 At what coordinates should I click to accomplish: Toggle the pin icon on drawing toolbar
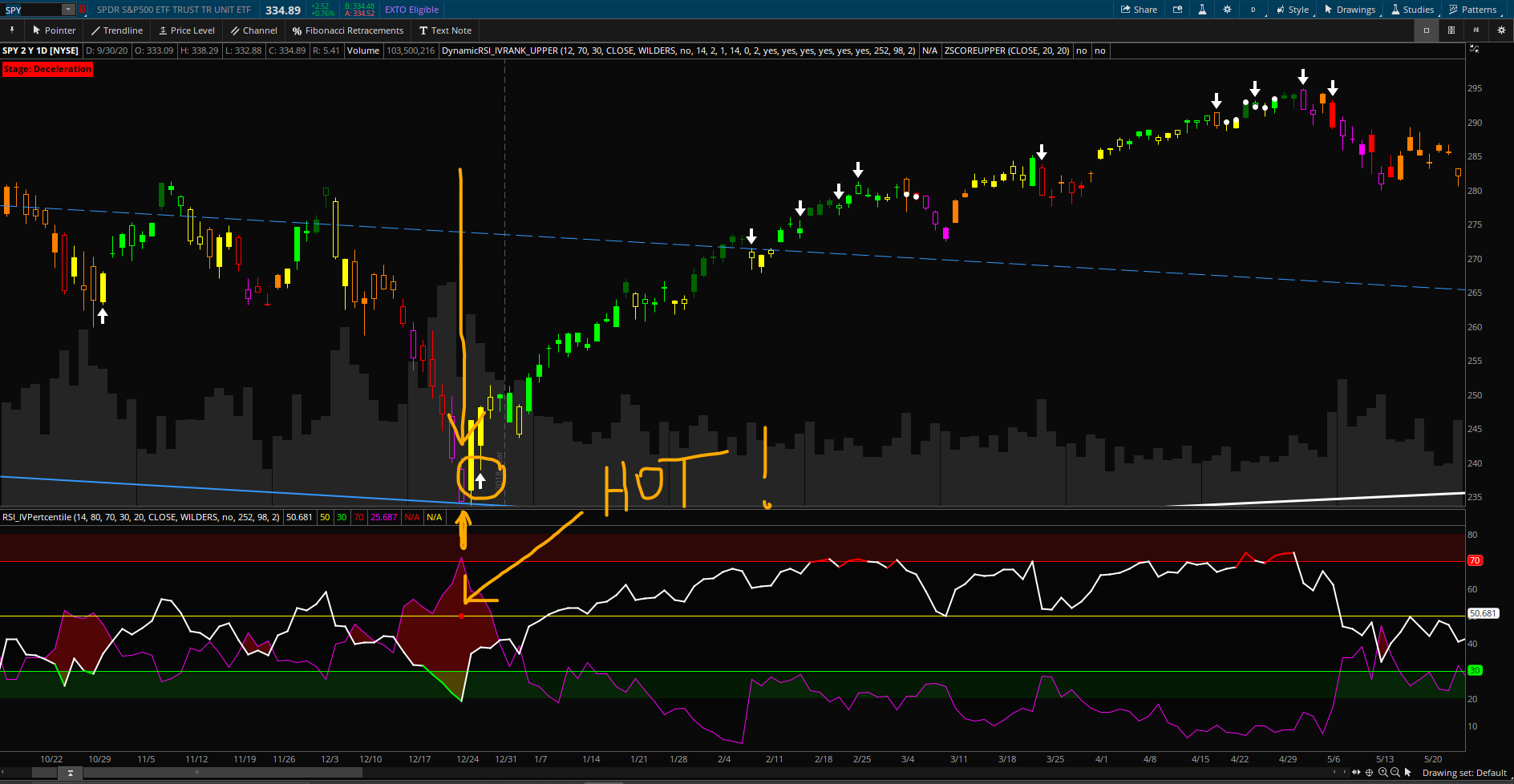click(12, 30)
